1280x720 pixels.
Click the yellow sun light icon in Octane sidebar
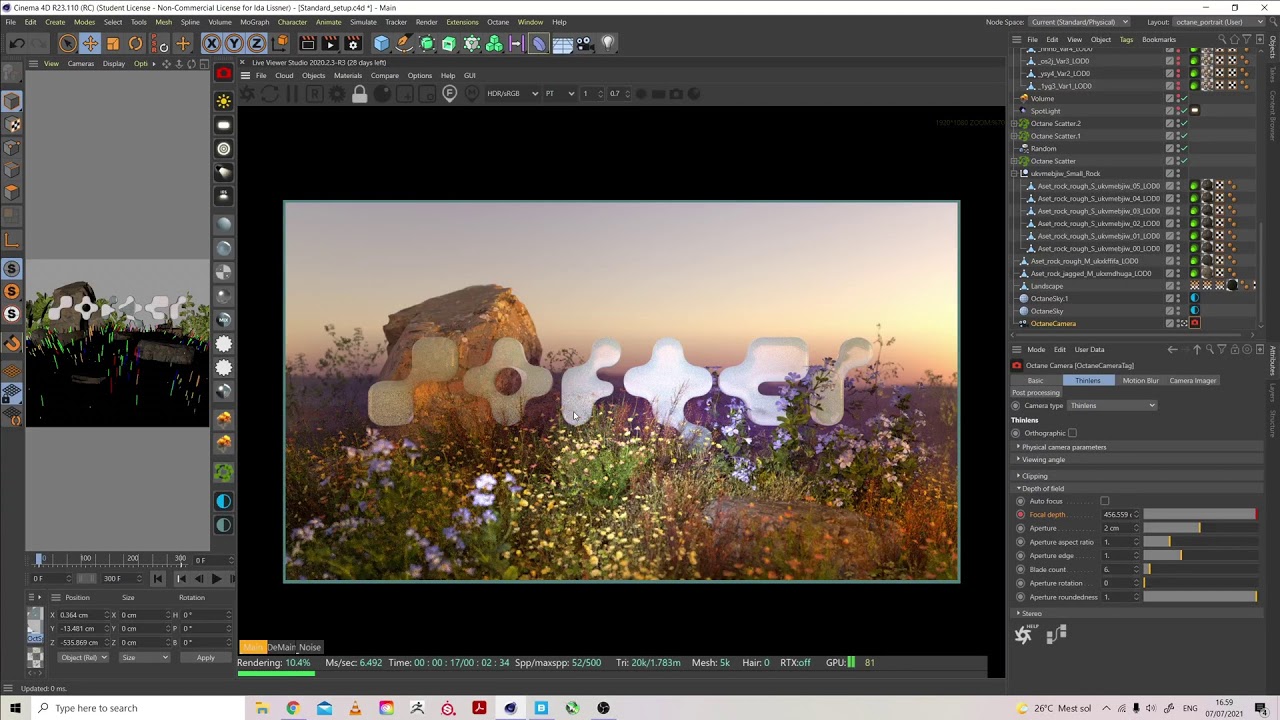coord(224,101)
